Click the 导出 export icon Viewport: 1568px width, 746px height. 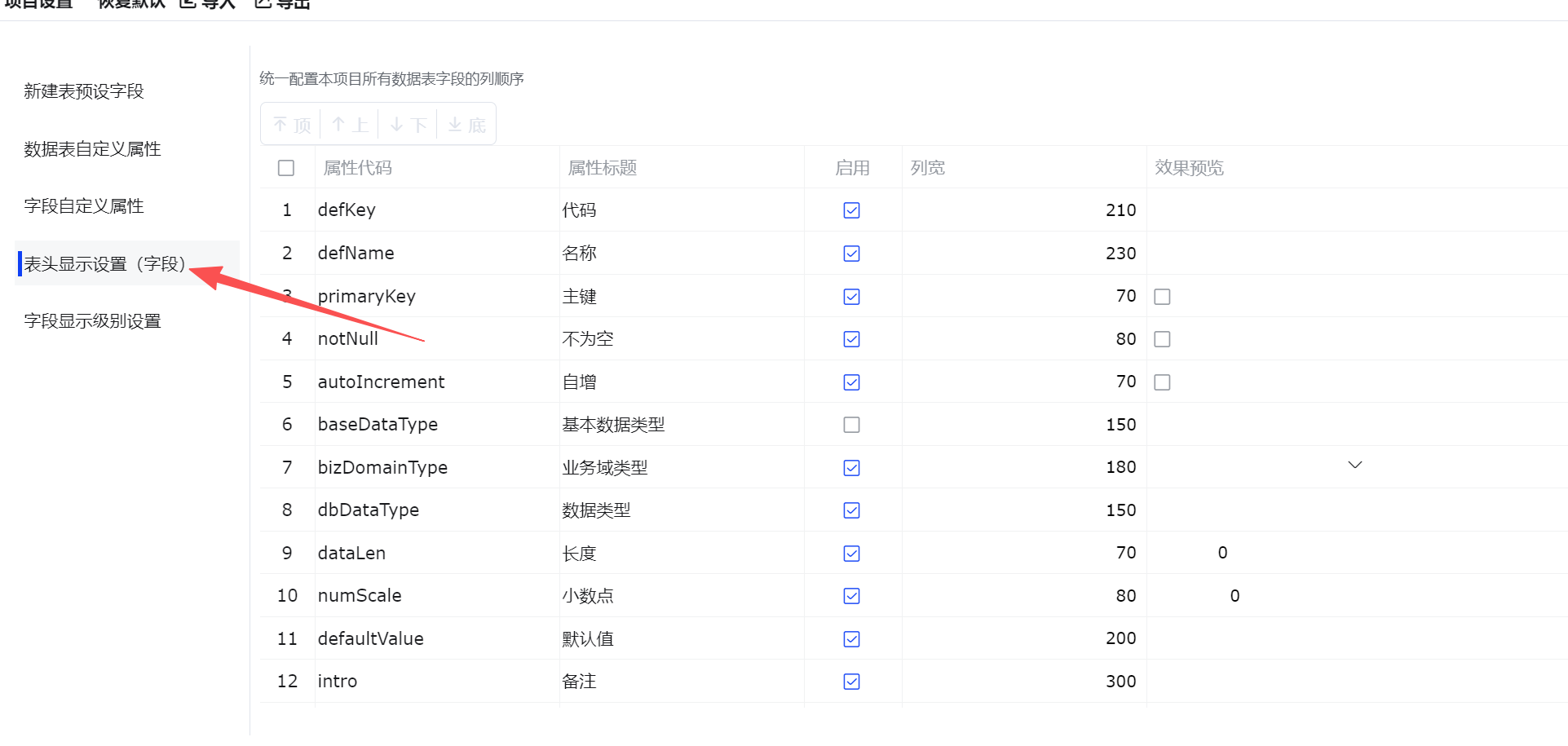tap(263, 4)
